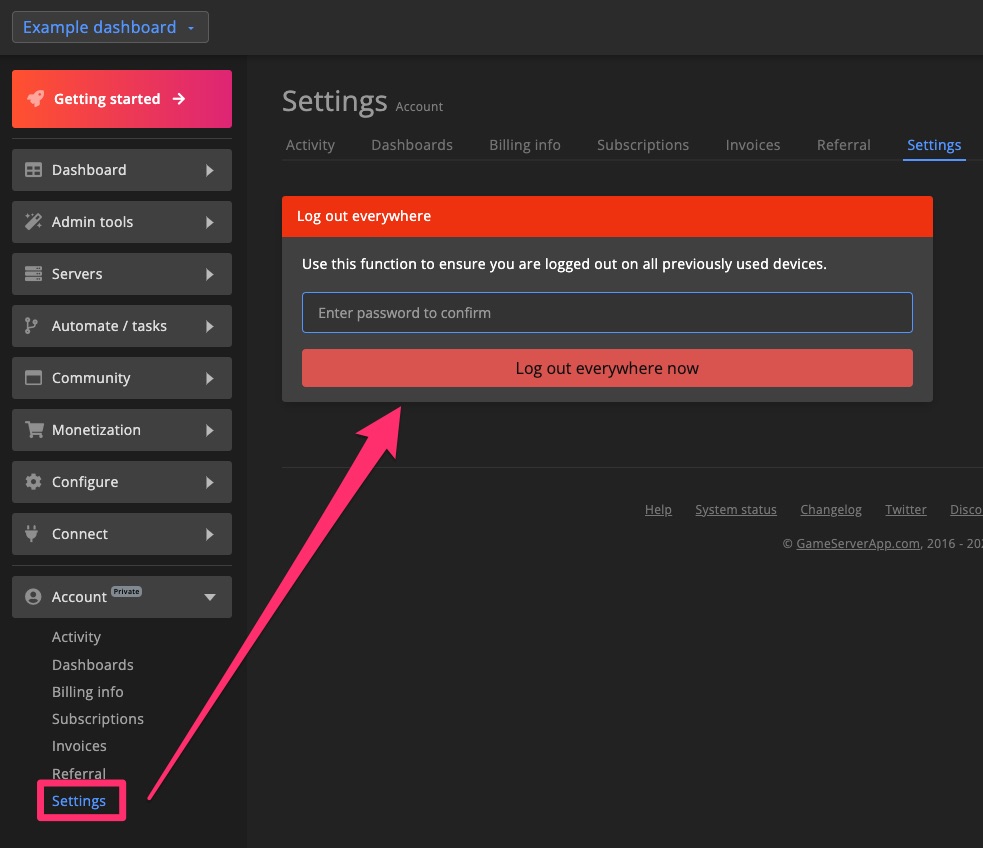
Task: Open Admin tools via the wrench icon
Action: (x=33, y=222)
